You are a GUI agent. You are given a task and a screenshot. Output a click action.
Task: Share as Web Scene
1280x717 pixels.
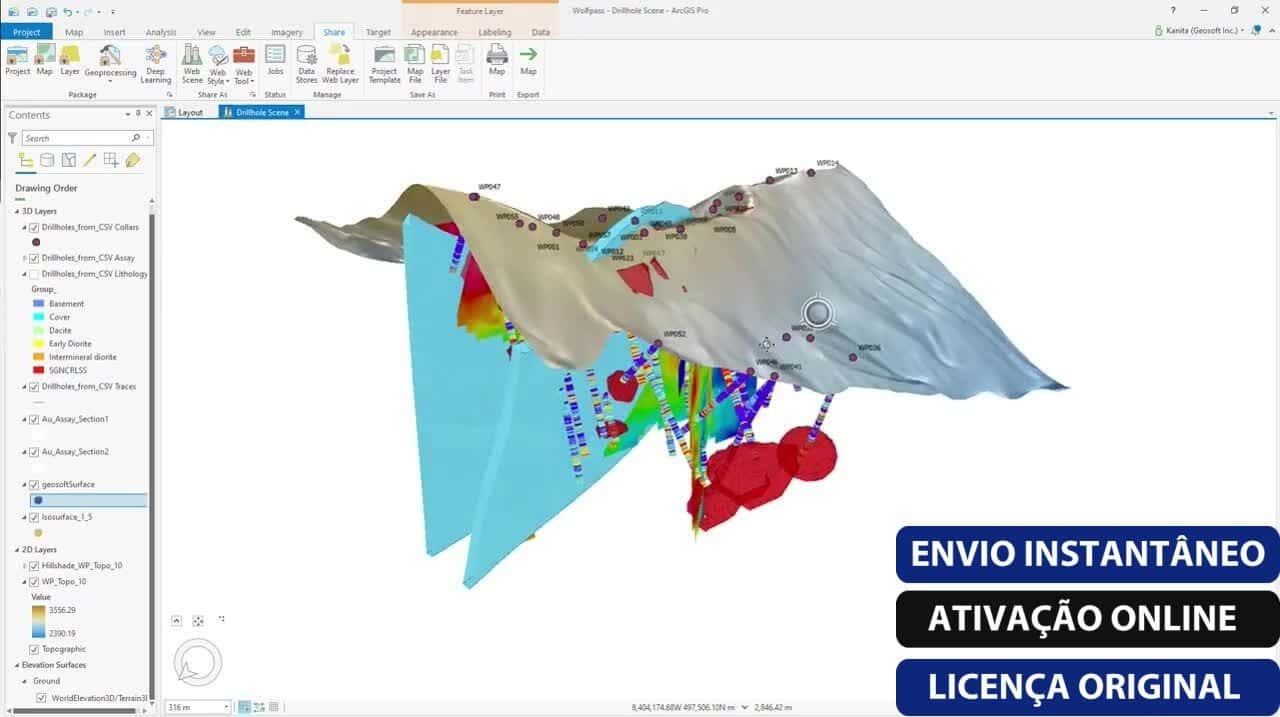tap(192, 63)
